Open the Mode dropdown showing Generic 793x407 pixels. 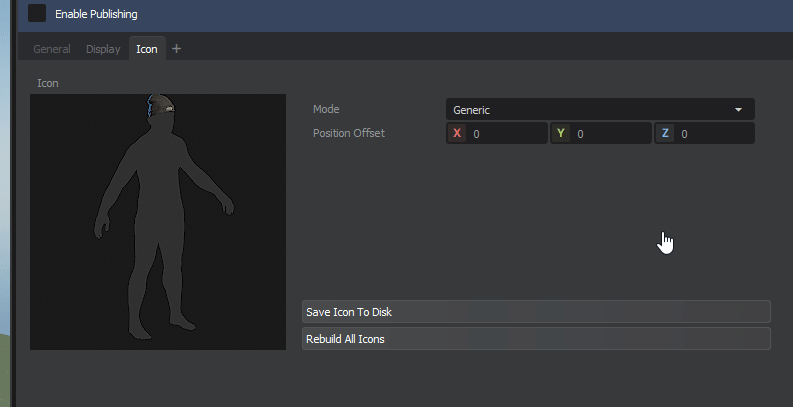pyautogui.click(x=590, y=110)
